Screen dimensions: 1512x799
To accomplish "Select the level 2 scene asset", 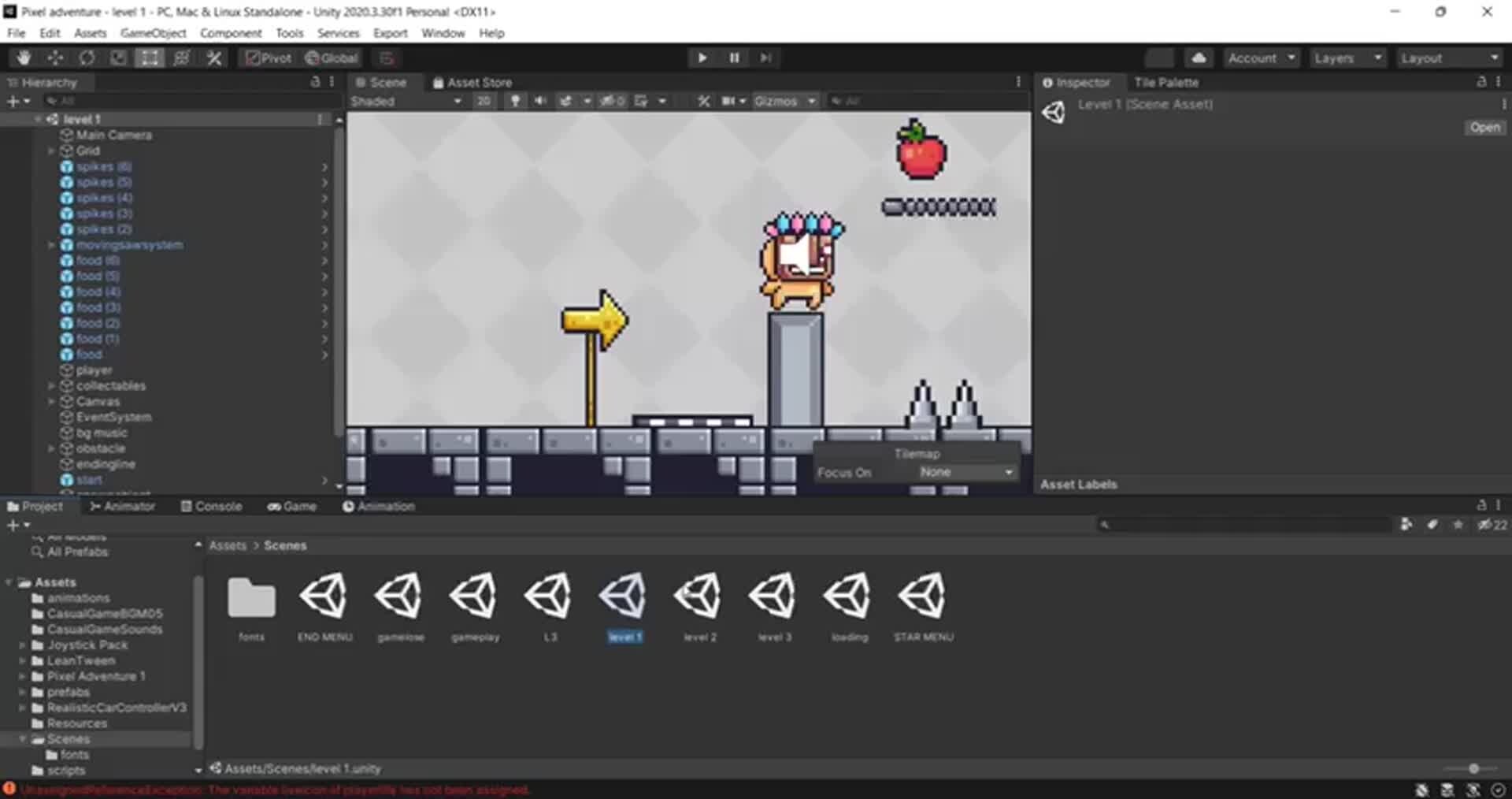I will click(699, 596).
